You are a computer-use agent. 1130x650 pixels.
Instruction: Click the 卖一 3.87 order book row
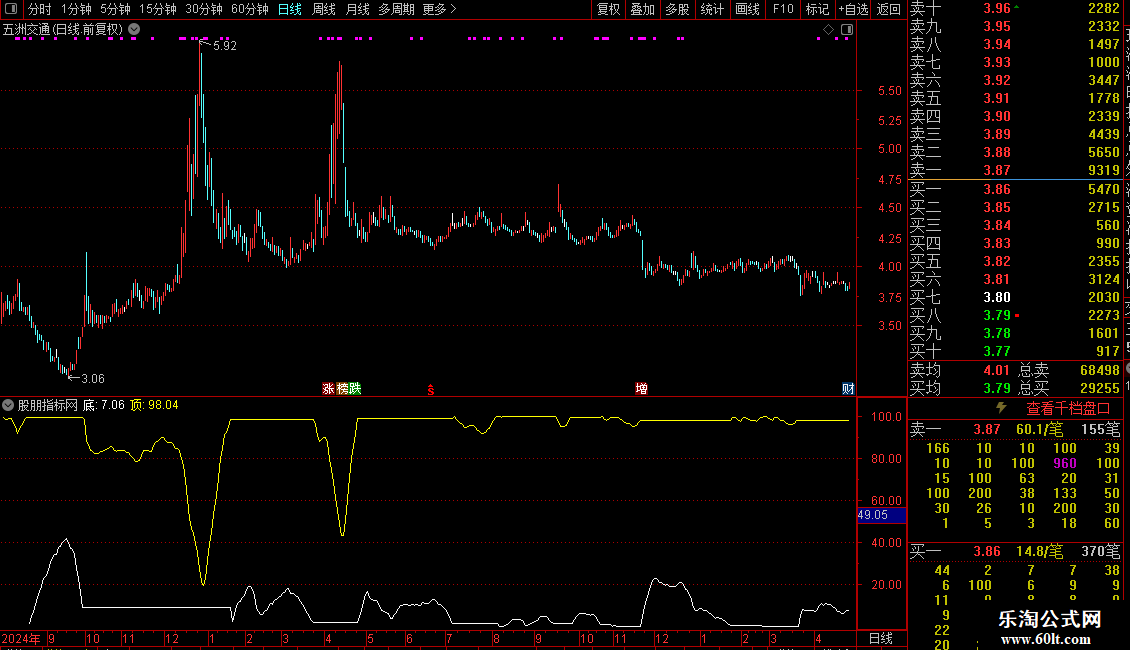click(x=1015, y=170)
